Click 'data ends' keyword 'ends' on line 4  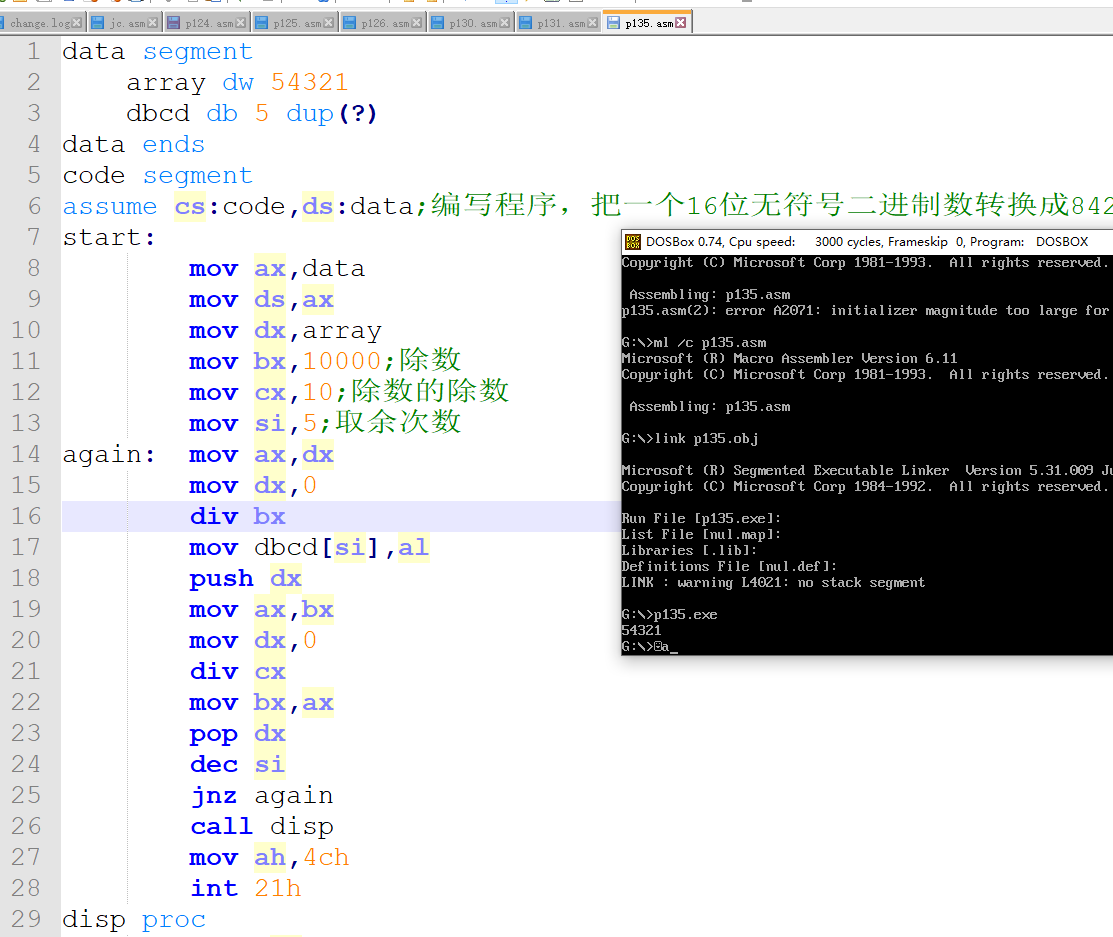click(x=173, y=145)
